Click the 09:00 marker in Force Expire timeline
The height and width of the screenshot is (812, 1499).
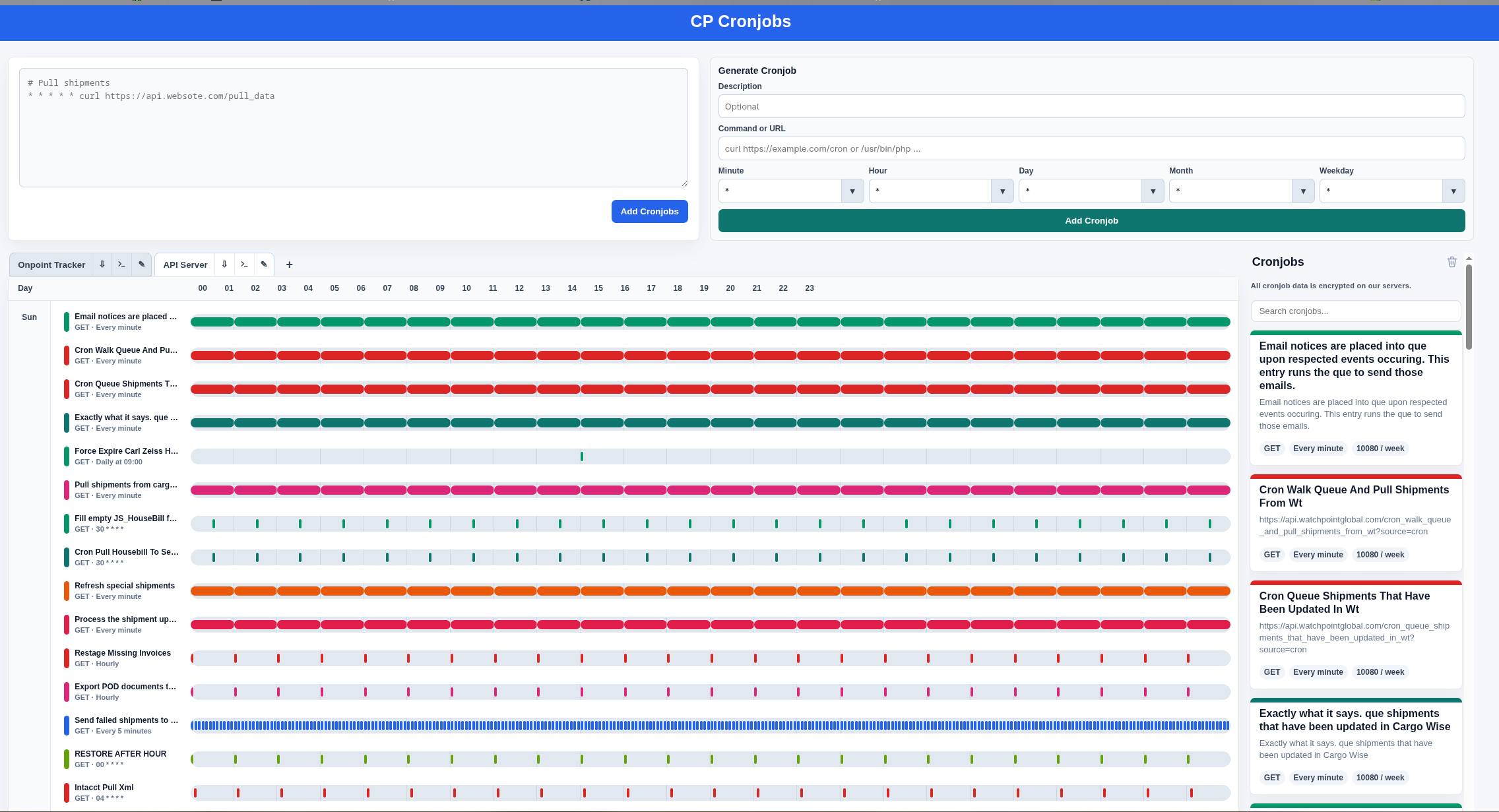581,456
